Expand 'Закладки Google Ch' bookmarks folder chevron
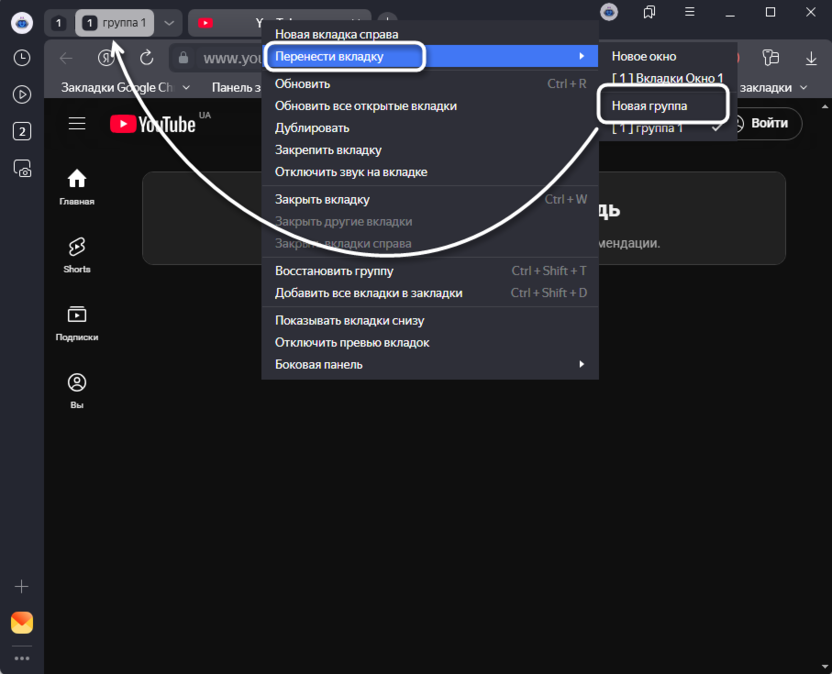The height and width of the screenshot is (674, 832). (186, 88)
